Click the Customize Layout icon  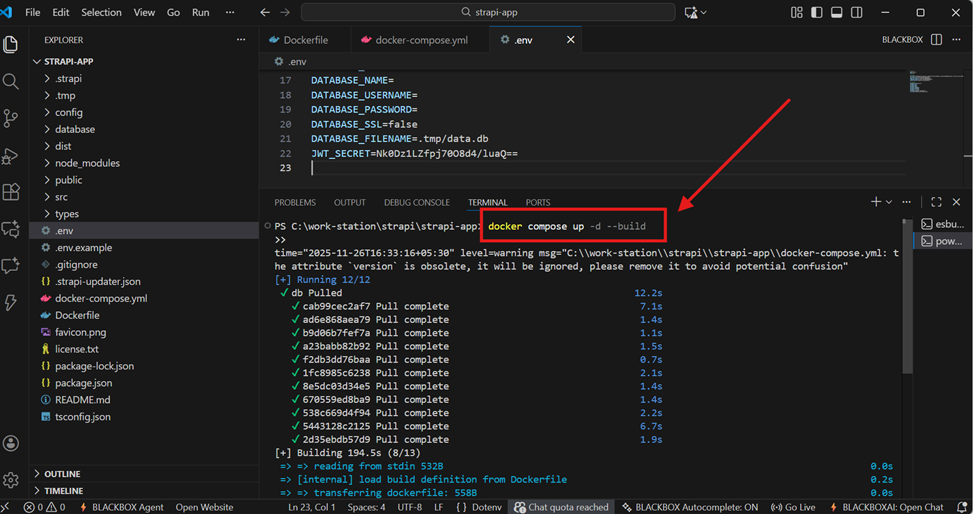797,12
